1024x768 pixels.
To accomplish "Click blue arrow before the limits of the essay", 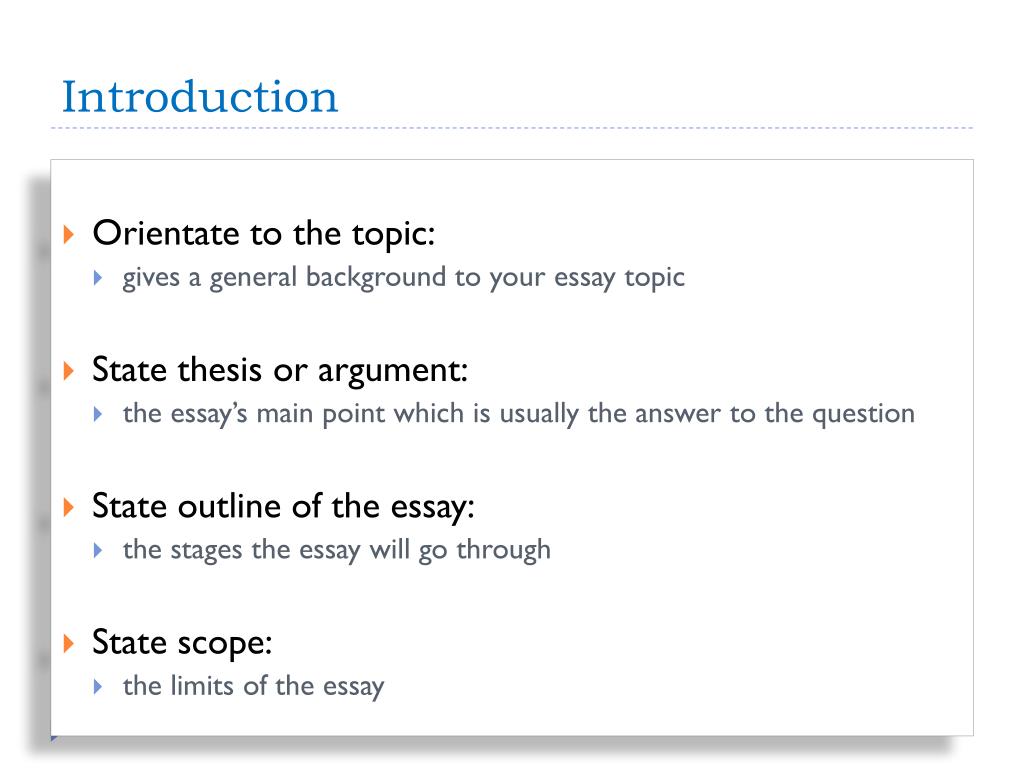I will click(x=98, y=686).
